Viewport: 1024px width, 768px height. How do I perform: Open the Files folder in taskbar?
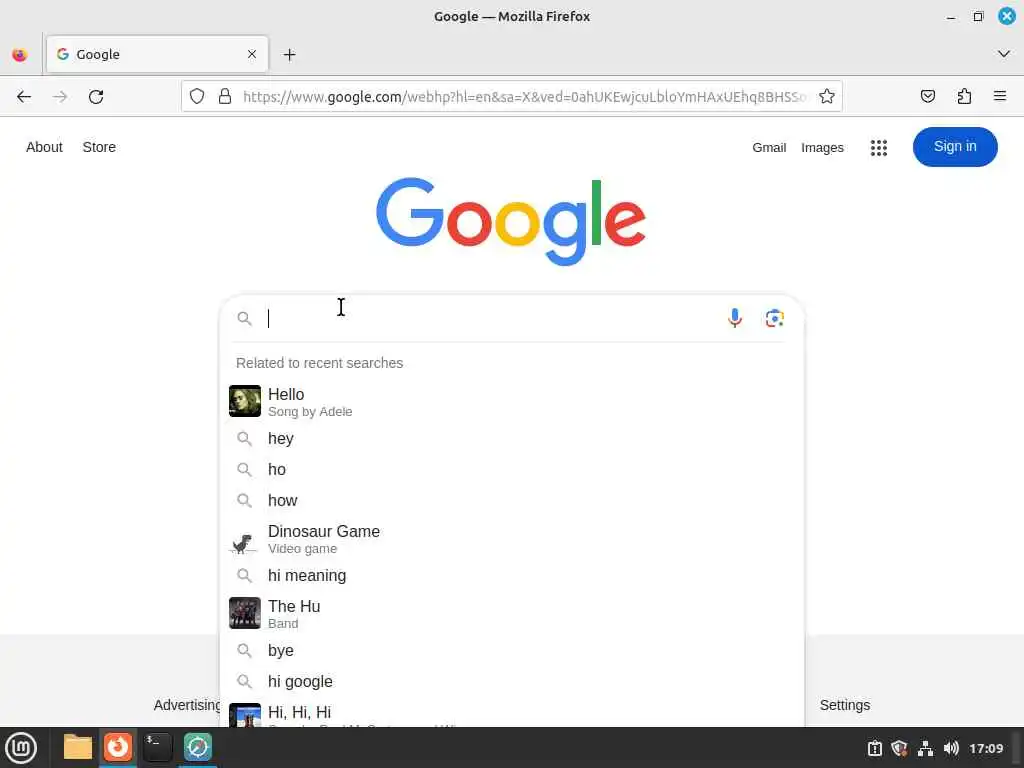pyautogui.click(x=78, y=747)
